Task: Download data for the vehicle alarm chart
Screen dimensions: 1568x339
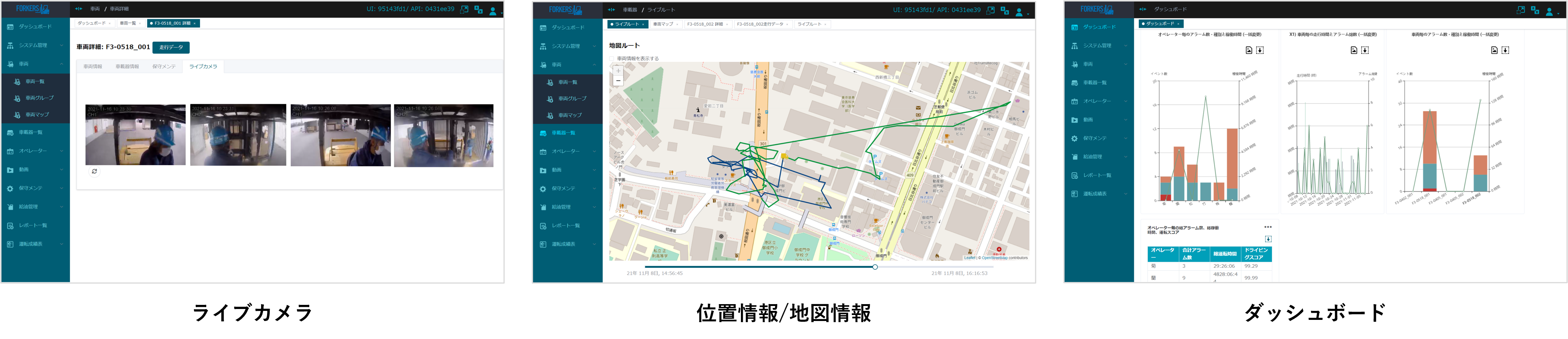Action: 1505,51
